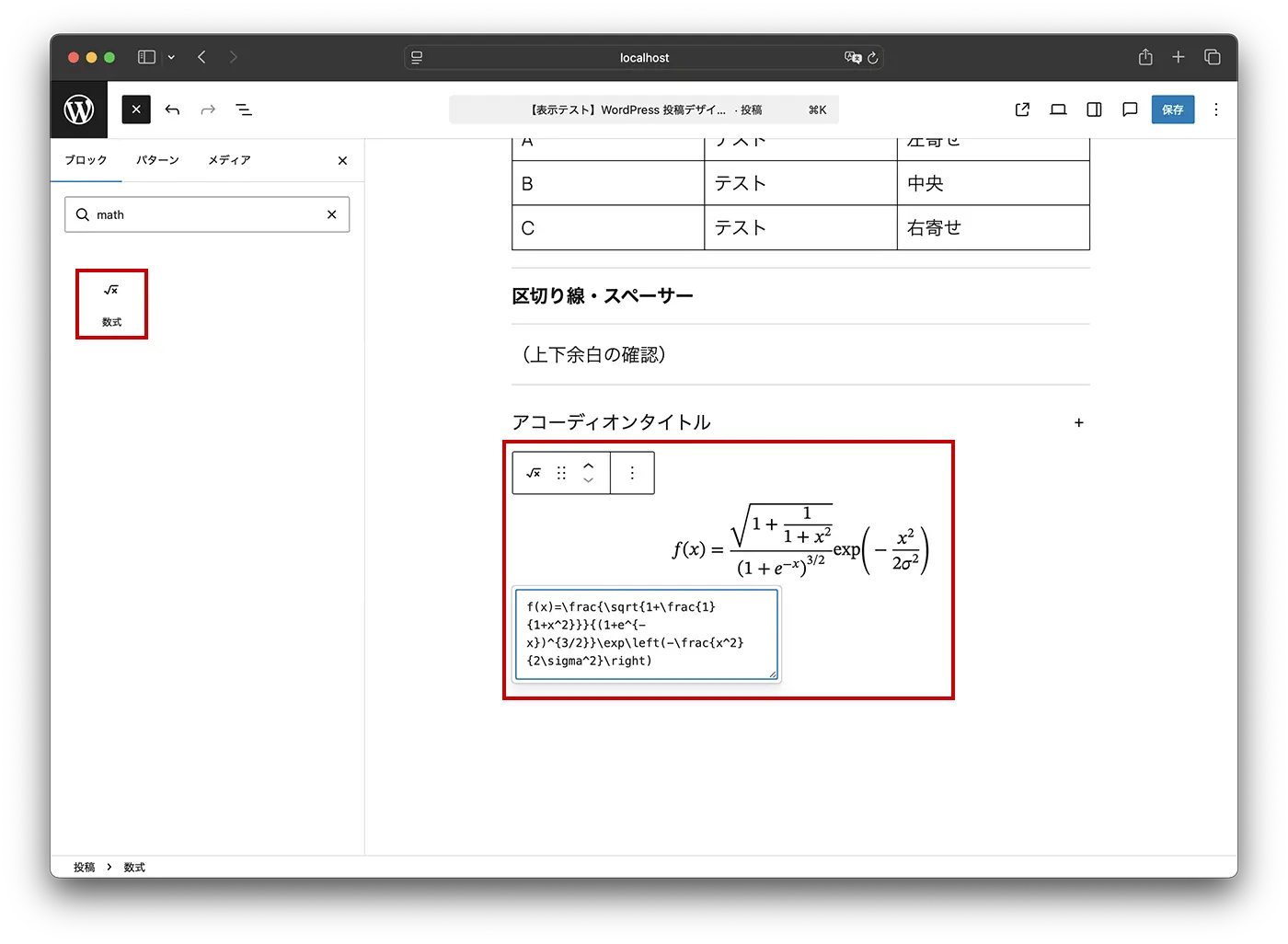Click the 投稿 breadcrumb link

(x=84, y=867)
